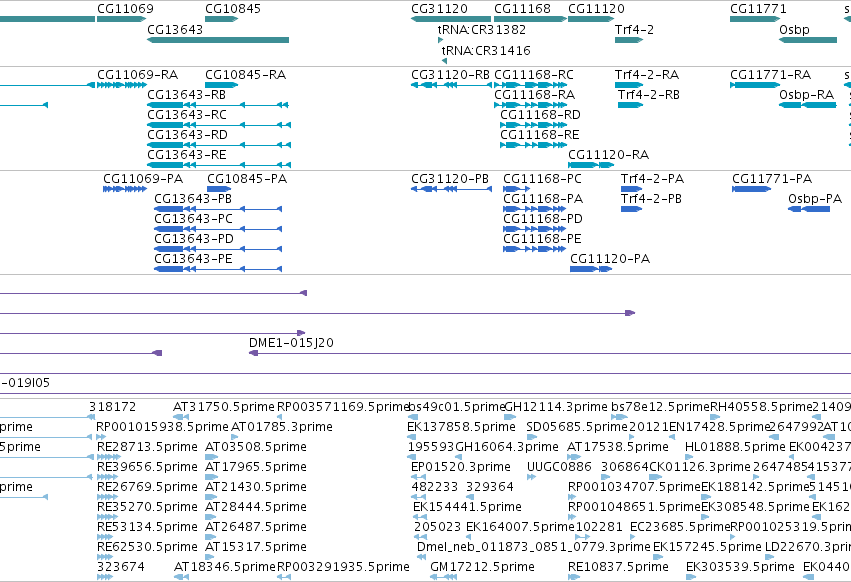851x582 pixels.
Task: Click the CG13643-PC protein label
Action: coord(193,219)
